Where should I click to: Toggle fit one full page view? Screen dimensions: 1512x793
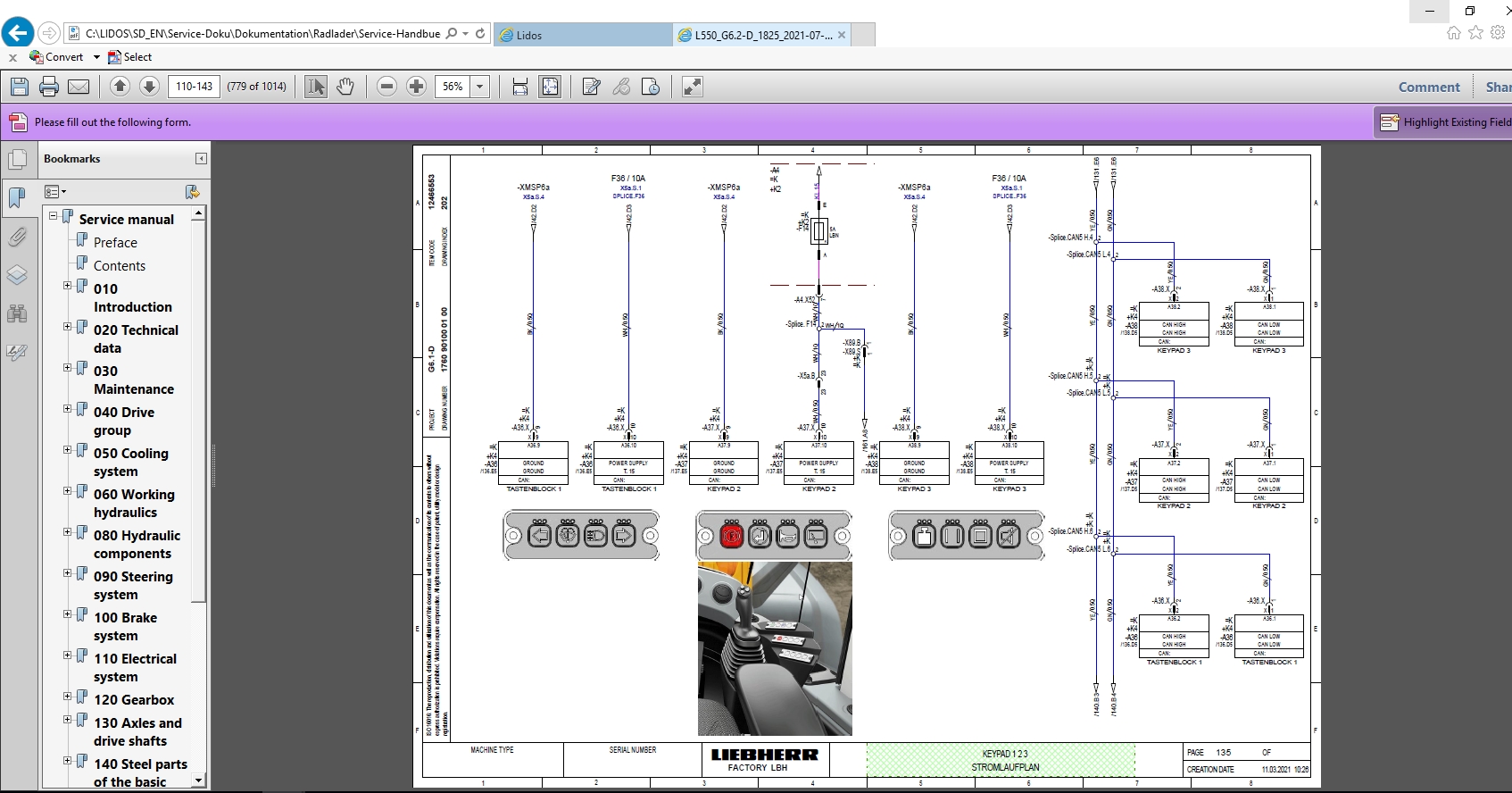pos(550,87)
